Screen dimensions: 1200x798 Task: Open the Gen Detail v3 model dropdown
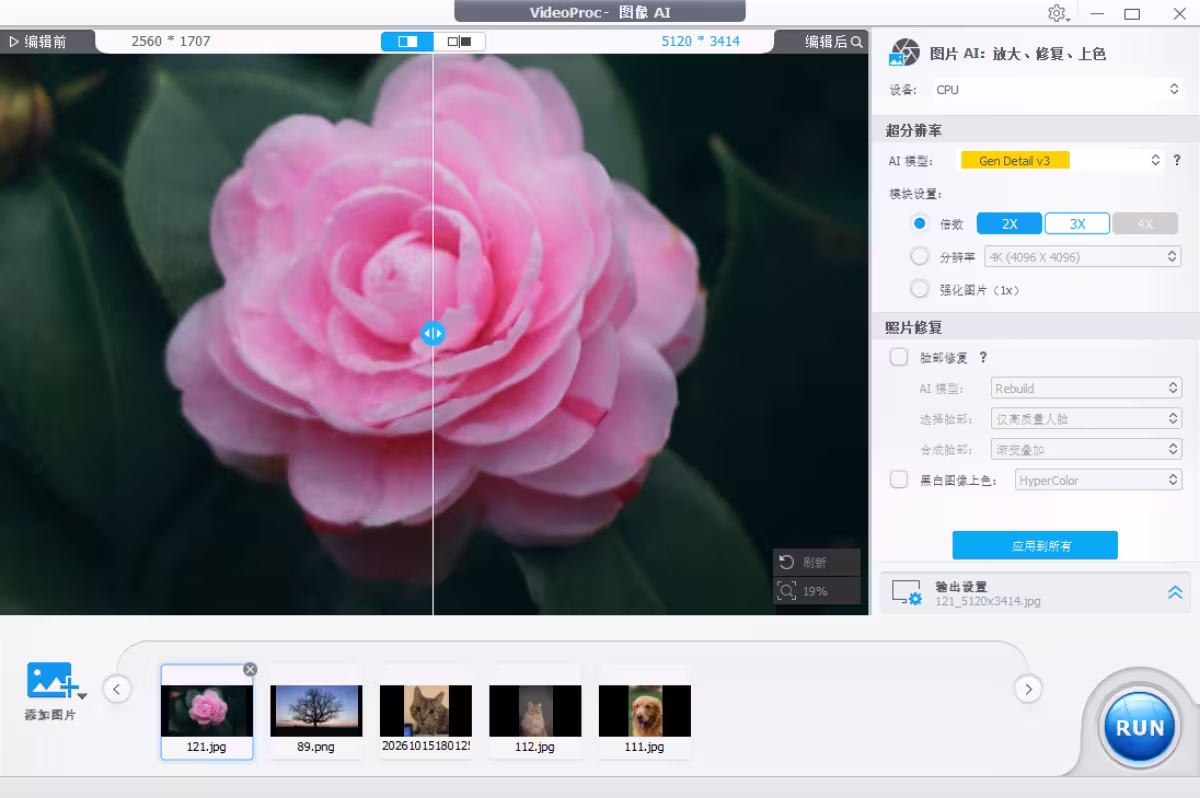[1062, 160]
